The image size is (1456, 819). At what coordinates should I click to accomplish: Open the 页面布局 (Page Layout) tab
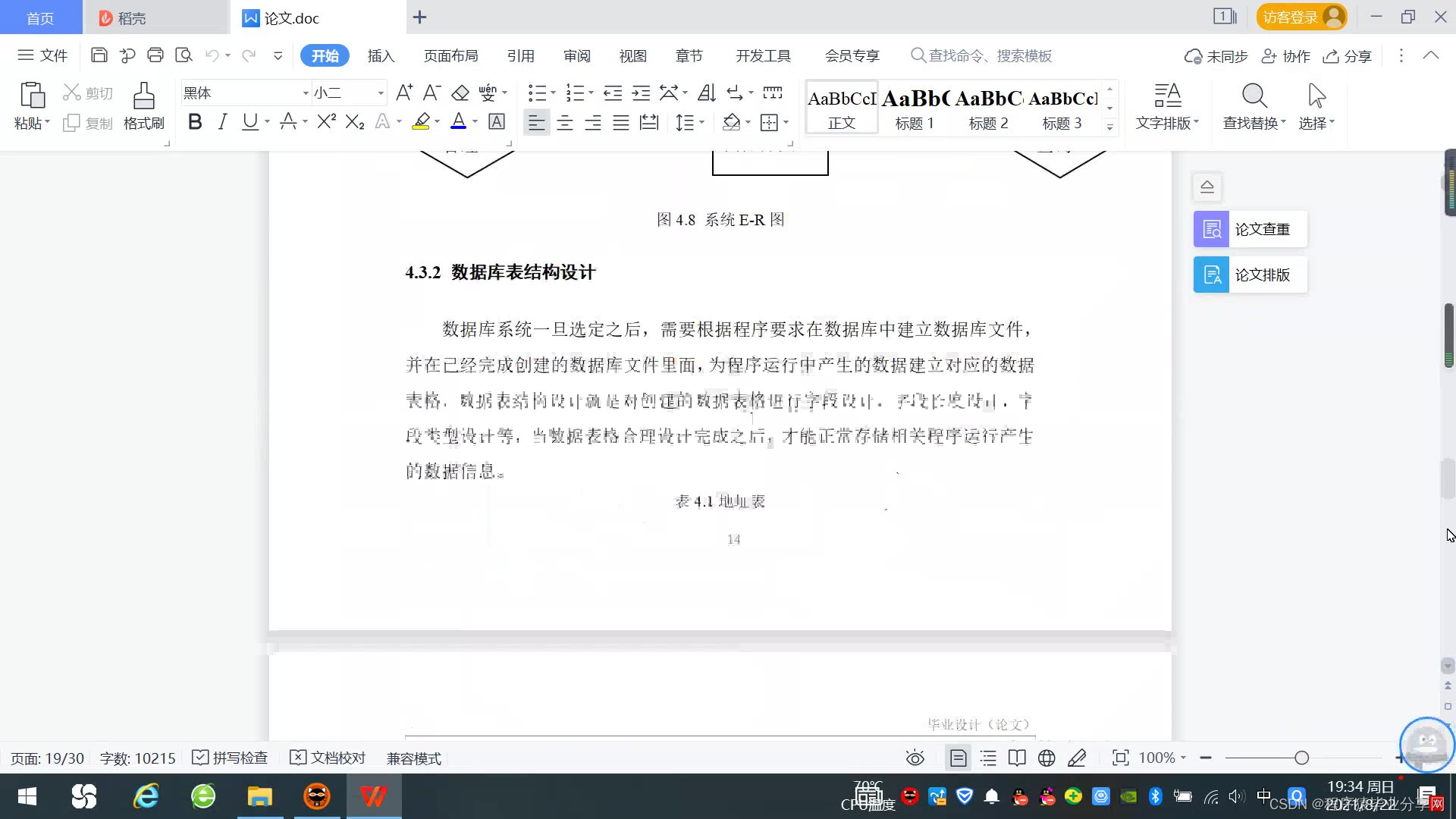point(450,56)
